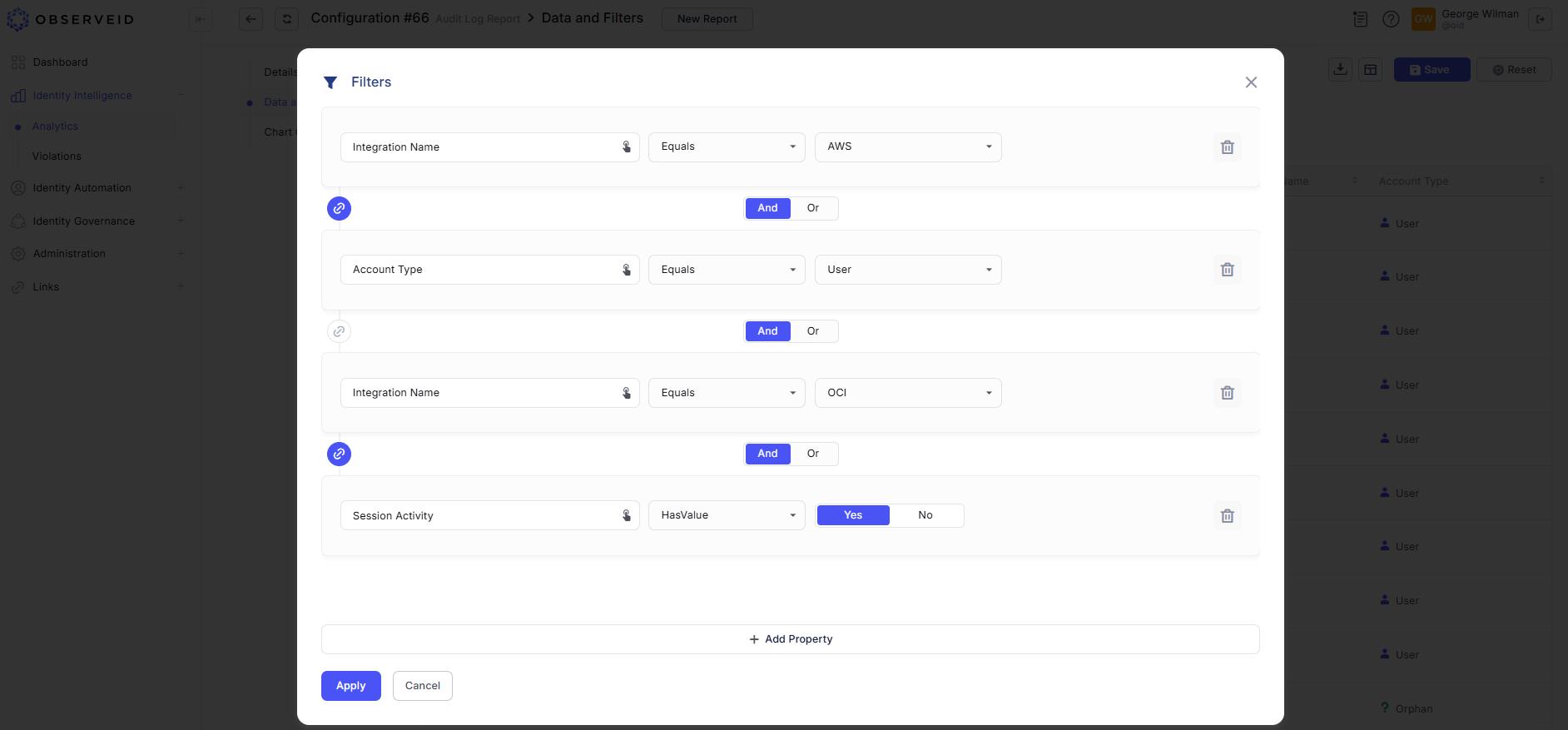Click the property picker icon in Session Activity field

pos(627,516)
